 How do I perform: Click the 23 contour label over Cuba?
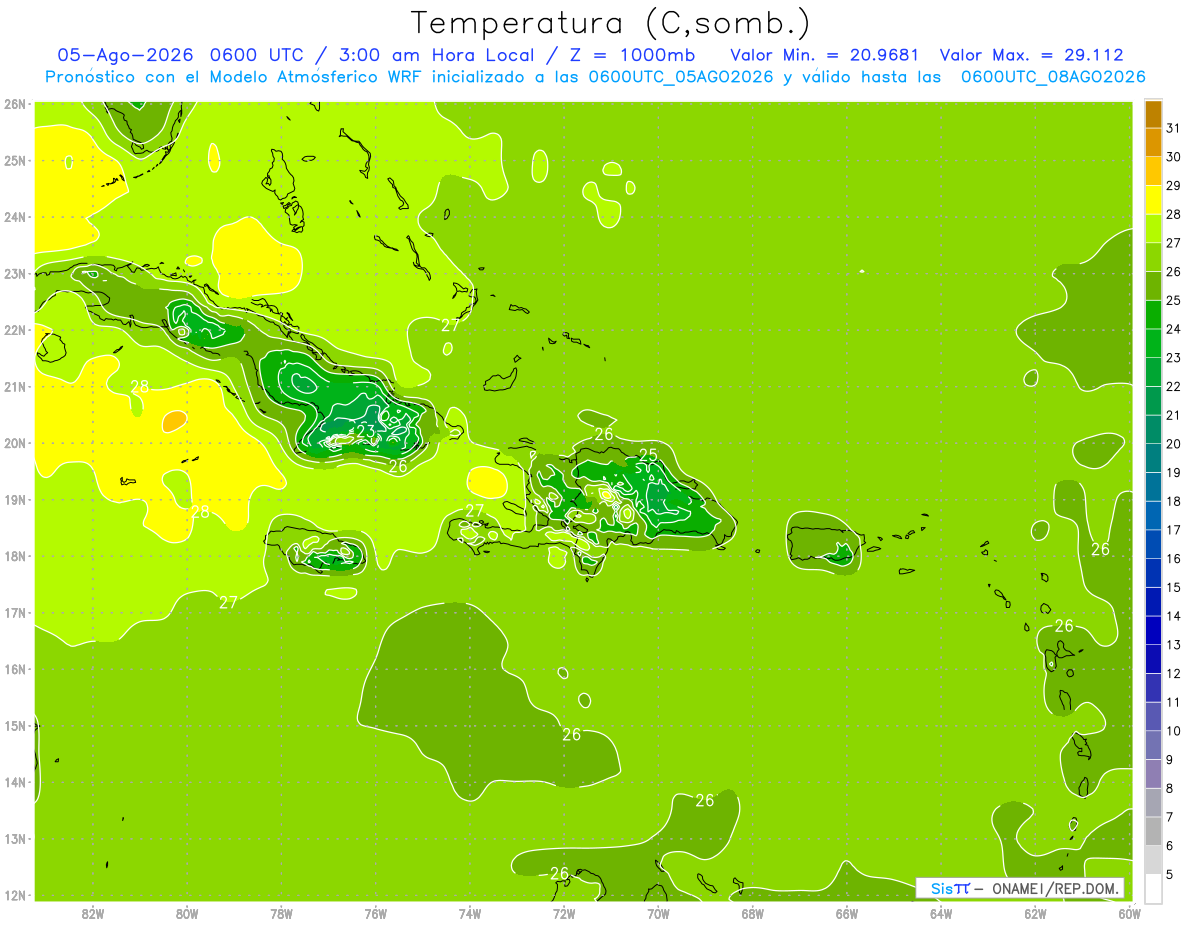(x=366, y=432)
